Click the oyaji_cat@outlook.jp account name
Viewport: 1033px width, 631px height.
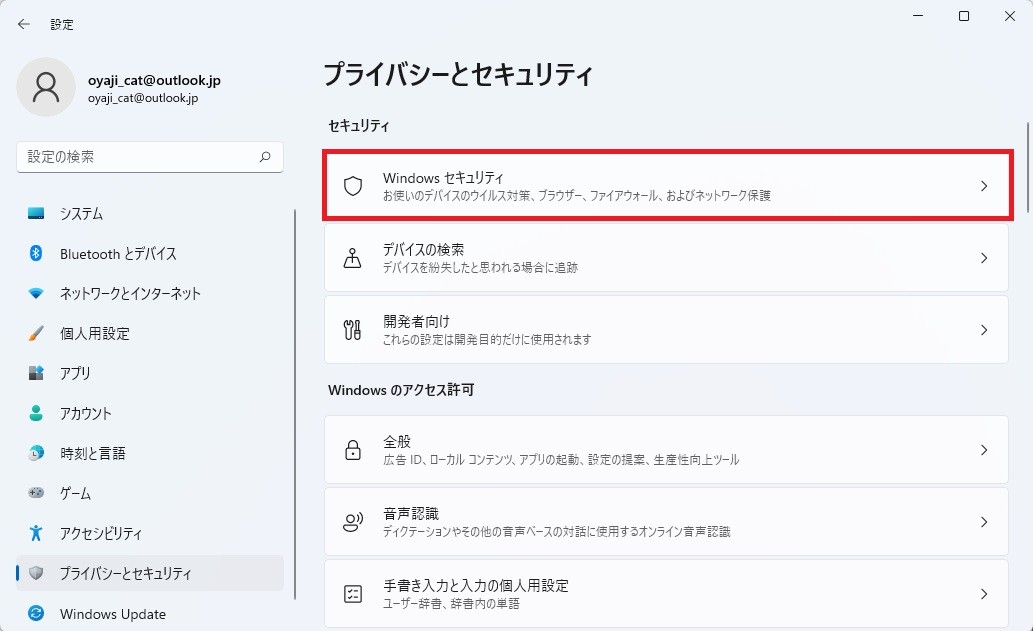click(x=154, y=80)
